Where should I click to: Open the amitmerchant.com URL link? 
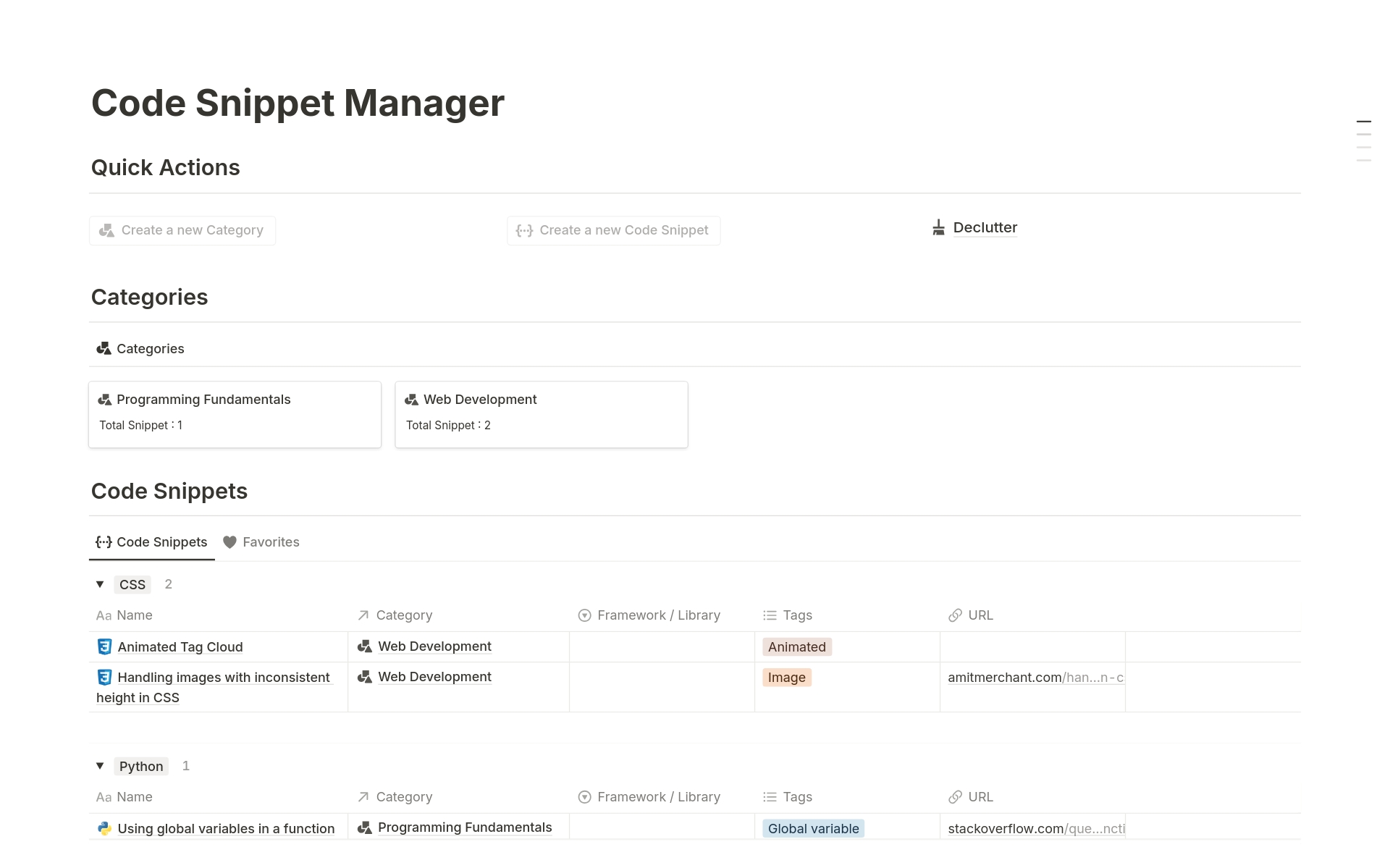[1035, 678]
